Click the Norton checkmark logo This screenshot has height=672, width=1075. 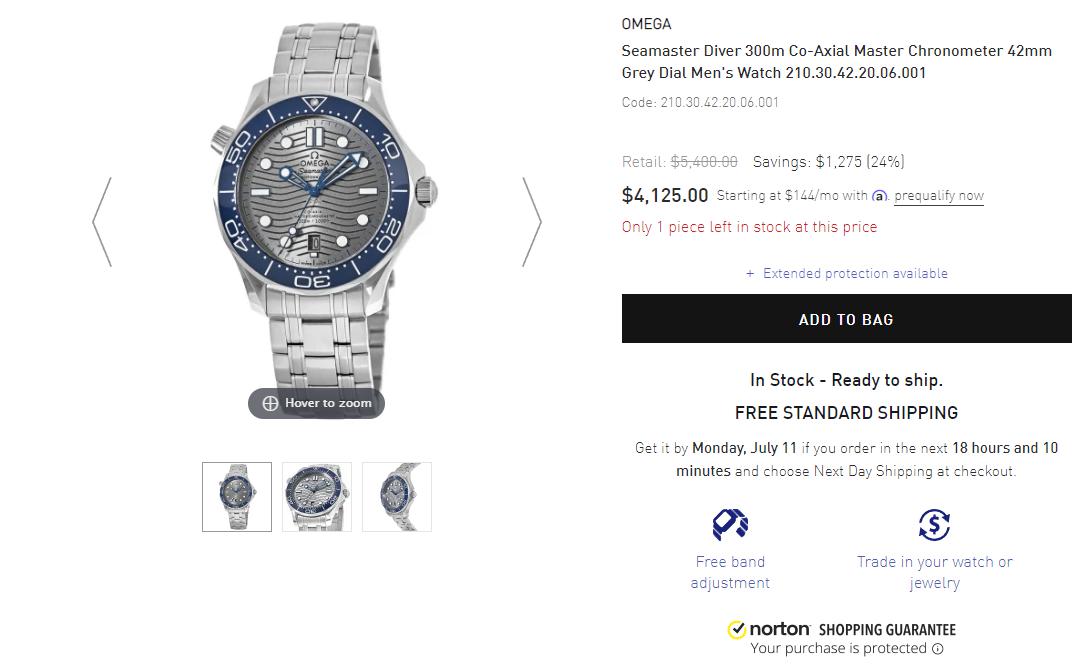point(737,629)
